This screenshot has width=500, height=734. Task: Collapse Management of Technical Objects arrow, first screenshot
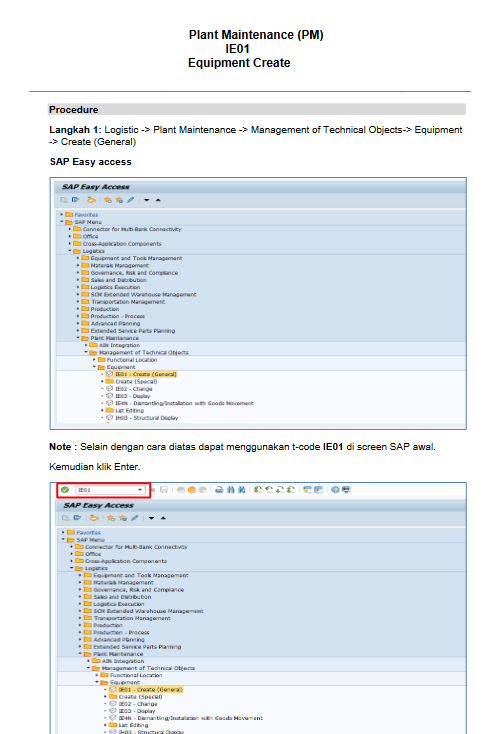point(86,352)
